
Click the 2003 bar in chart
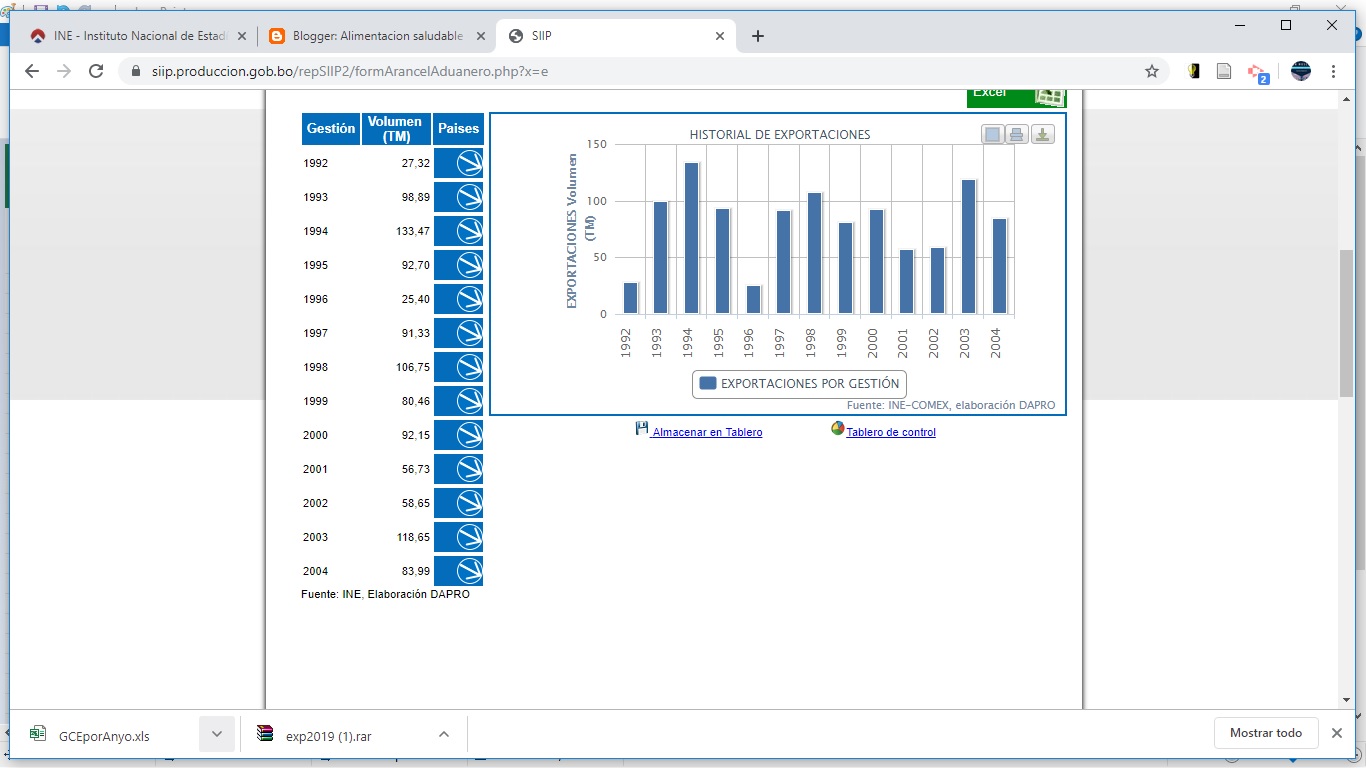(x=968, y=247)
